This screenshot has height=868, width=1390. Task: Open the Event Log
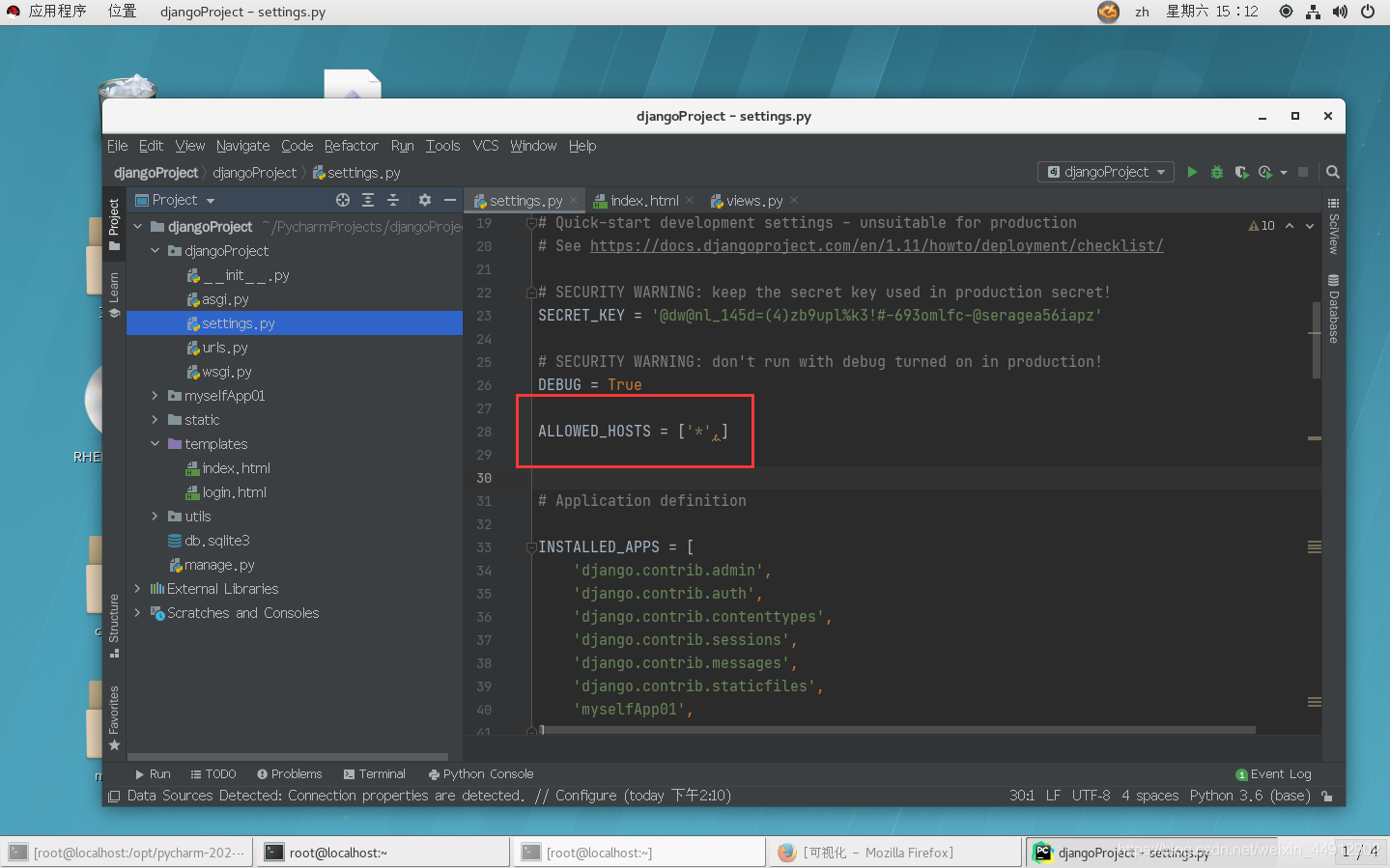[1273, 774]
